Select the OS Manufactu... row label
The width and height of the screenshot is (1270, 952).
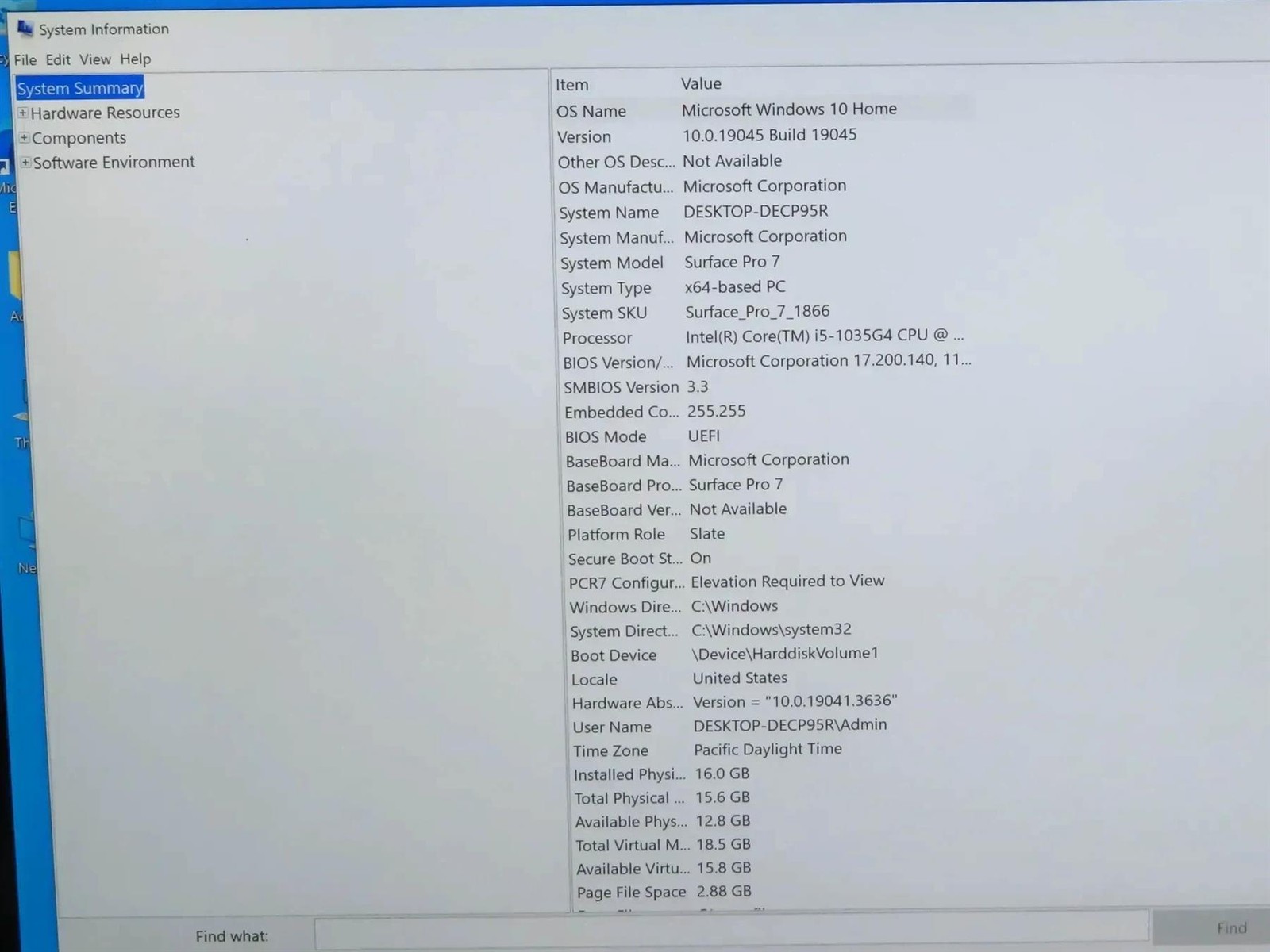(x=615, y=187)
